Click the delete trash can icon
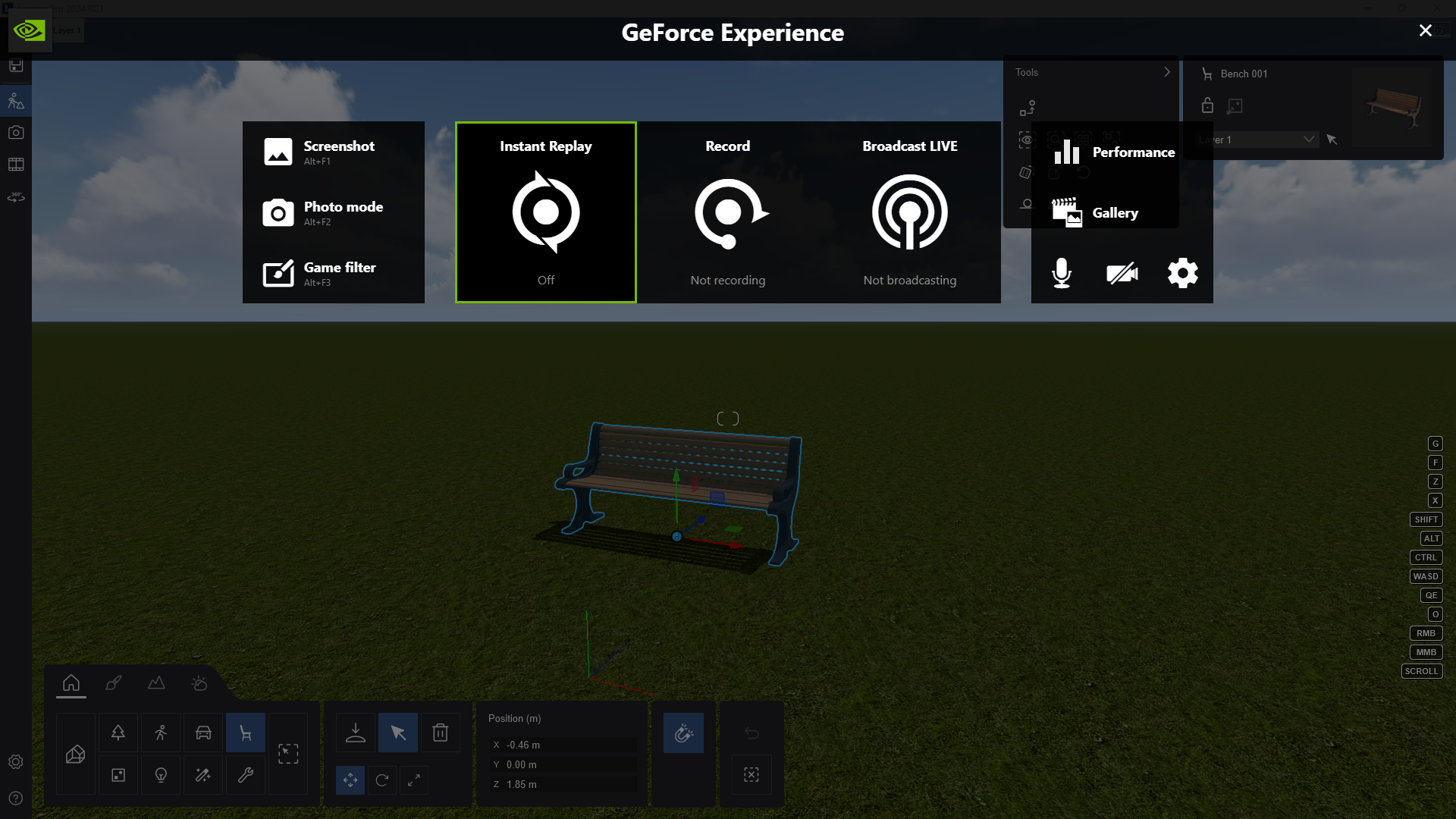This screenshot has height=819, width=1456. (440, 733)
